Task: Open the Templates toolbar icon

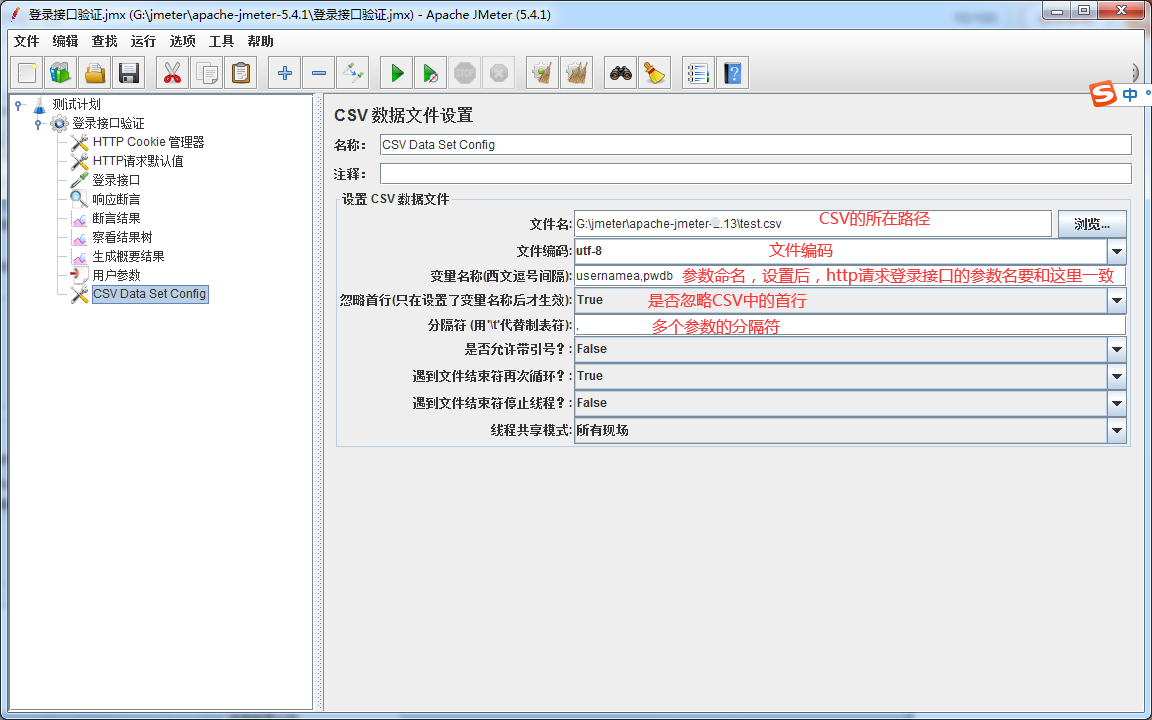Action: coord(61,73)
